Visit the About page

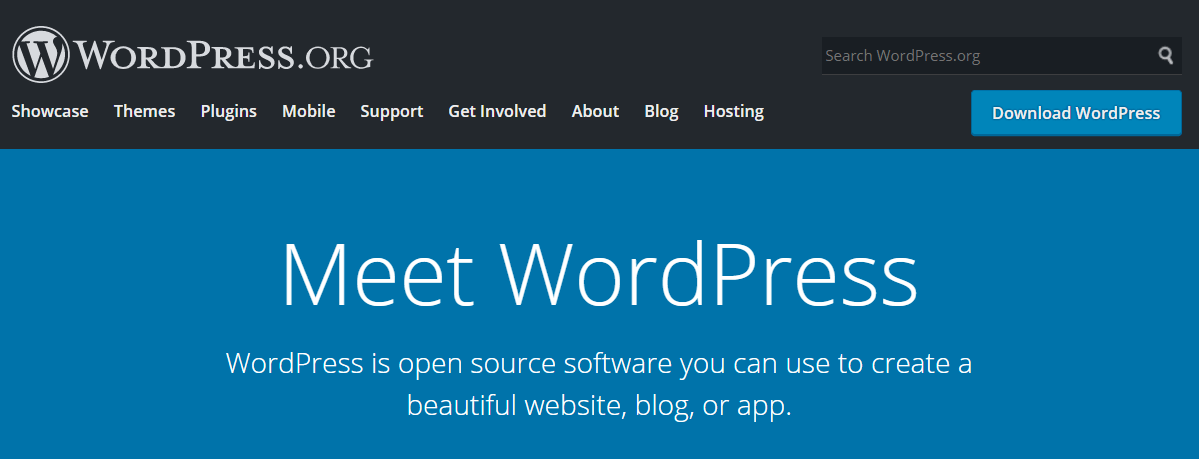596,112
